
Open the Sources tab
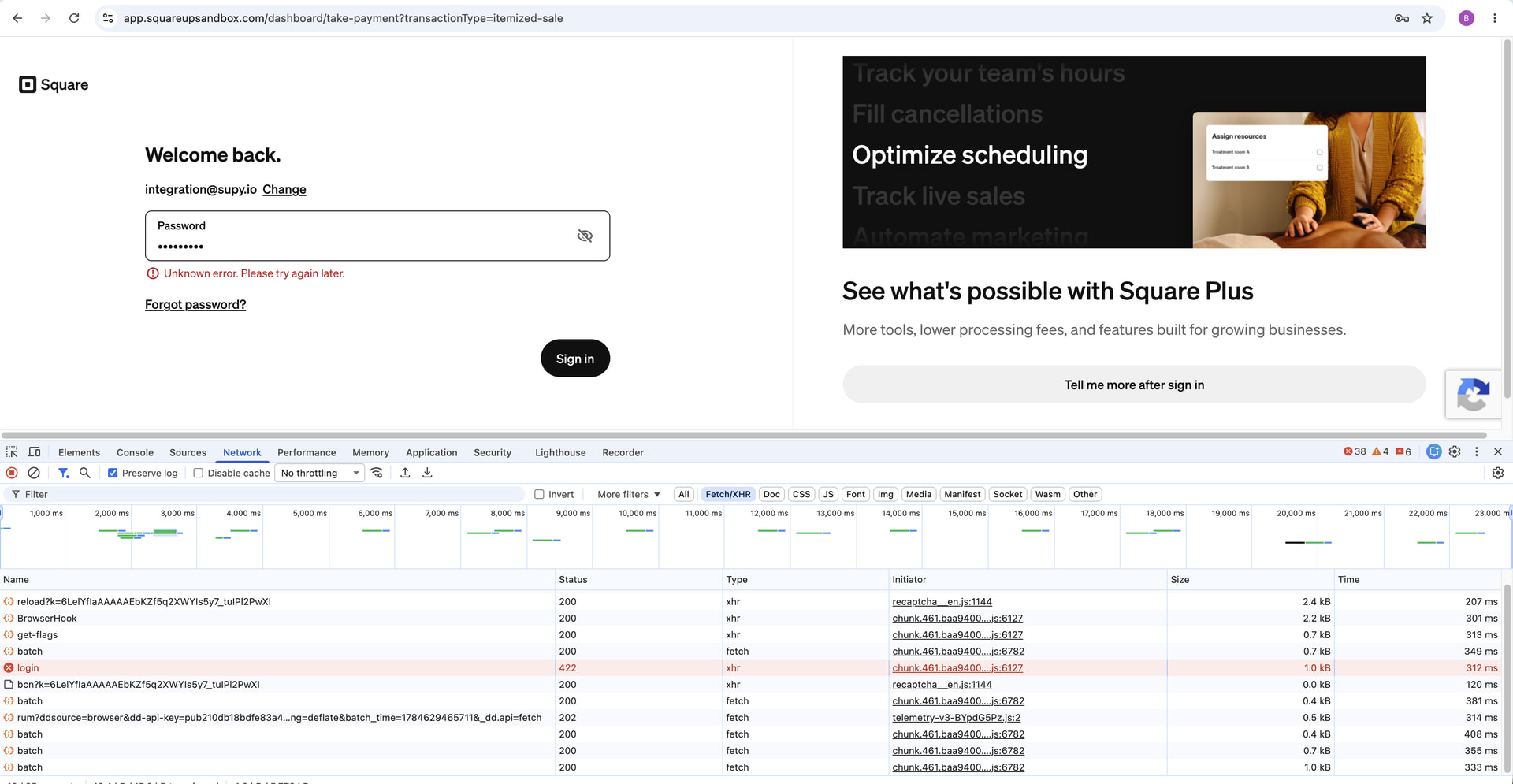click(x=188, y=452)
